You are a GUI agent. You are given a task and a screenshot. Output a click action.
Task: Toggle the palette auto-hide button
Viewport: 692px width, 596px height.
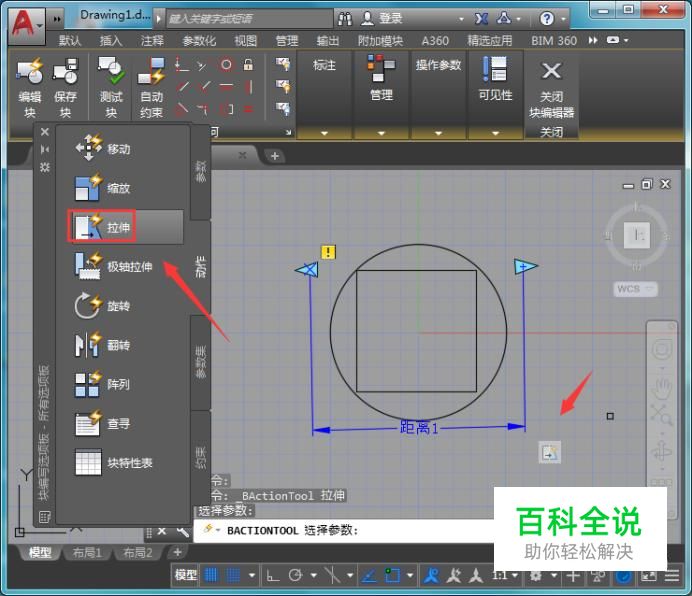coord(45,150)
